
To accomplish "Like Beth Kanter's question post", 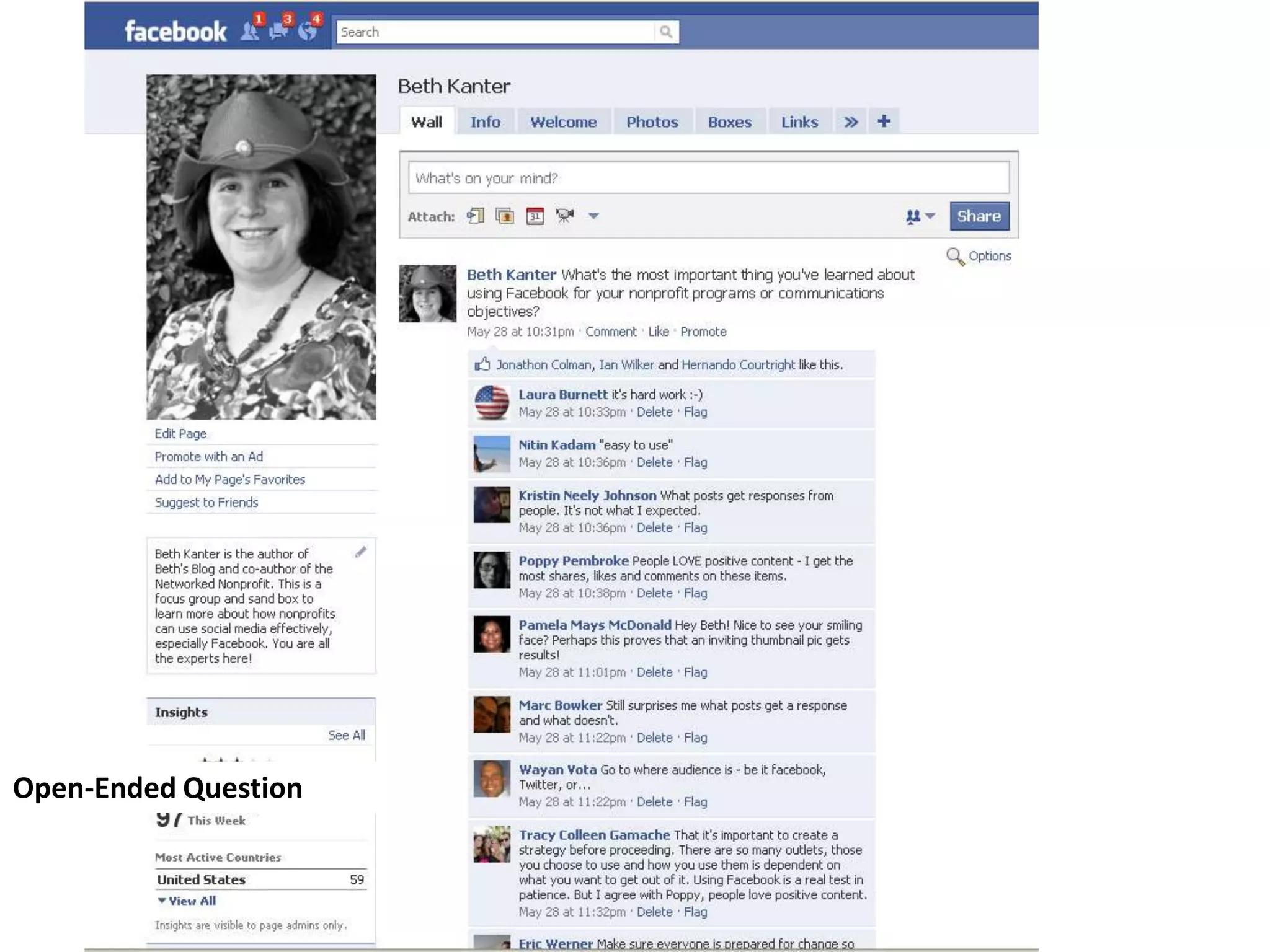I will point(658,332).
